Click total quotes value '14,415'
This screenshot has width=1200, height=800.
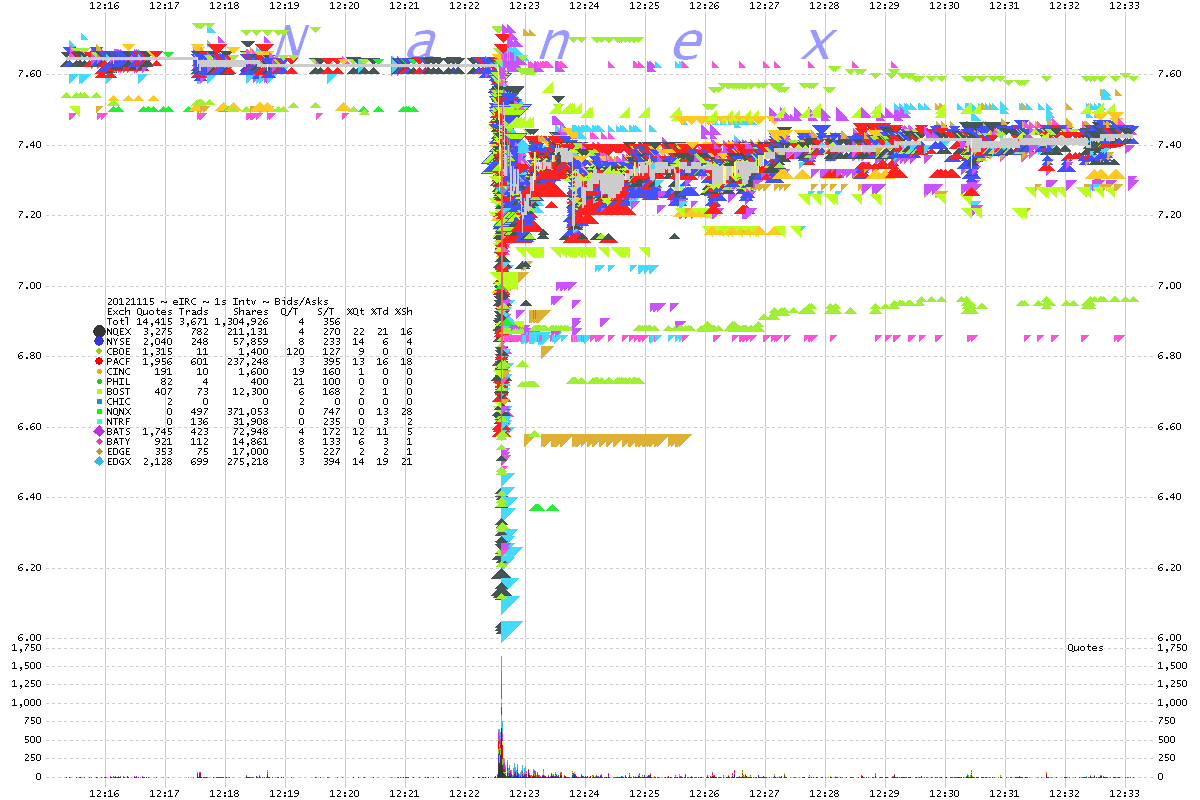(154, 321)
